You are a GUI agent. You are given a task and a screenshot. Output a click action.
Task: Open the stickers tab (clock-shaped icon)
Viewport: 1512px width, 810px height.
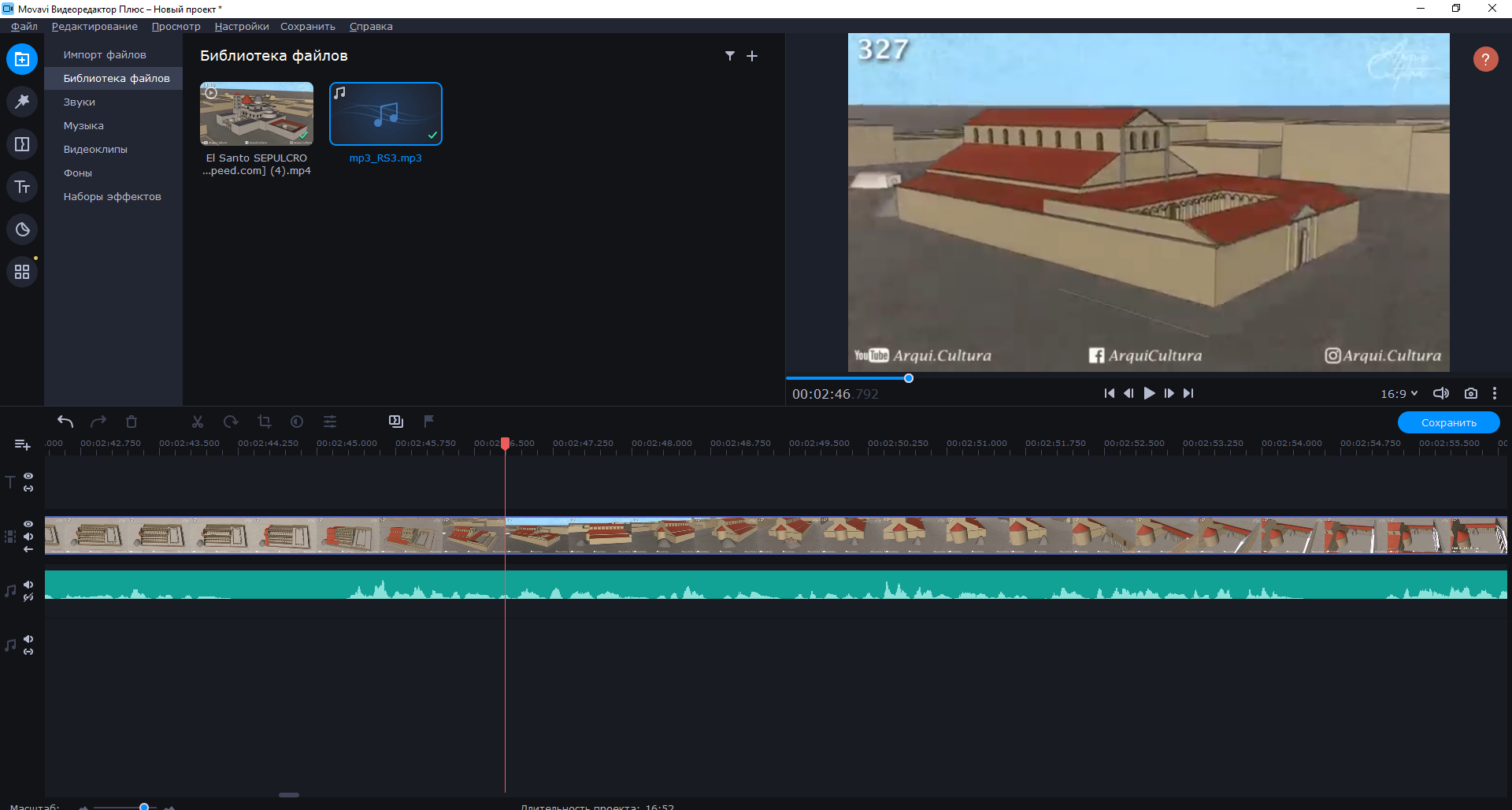[x=22, y=229]
